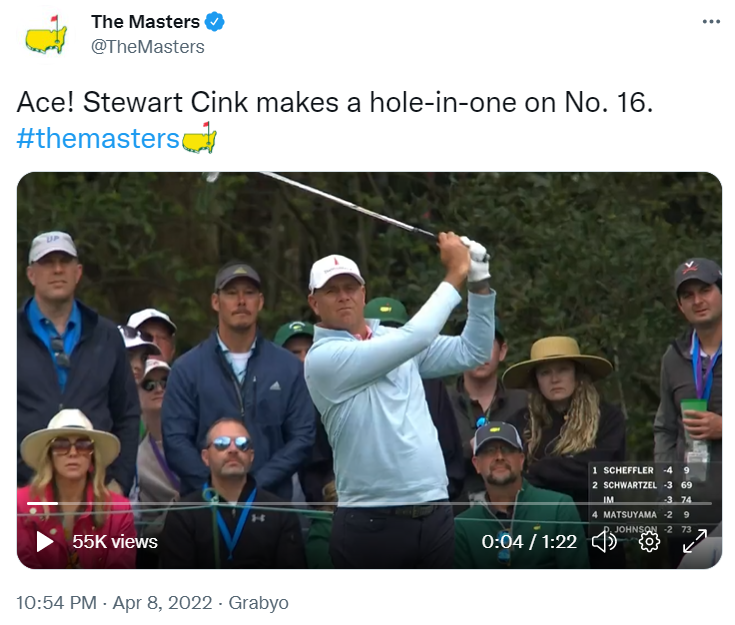Open the #themasters hashtag
The image size is (735, 625).
pos(97,138)
